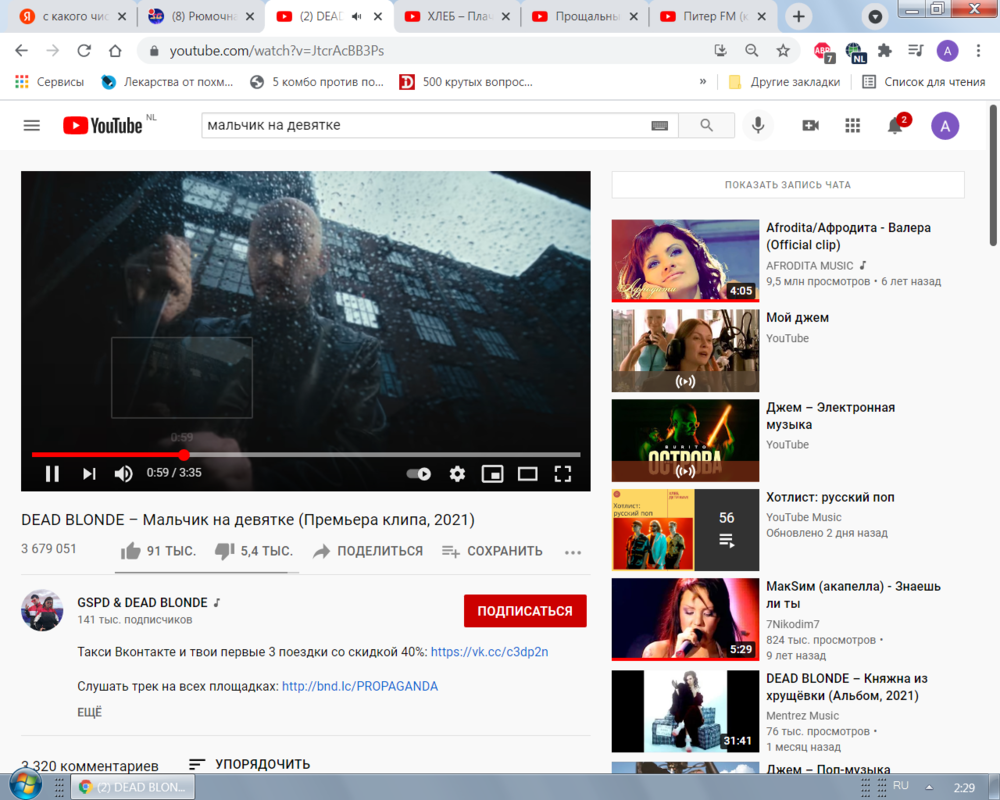Show hidden bookmarks with the chevron

703,82
